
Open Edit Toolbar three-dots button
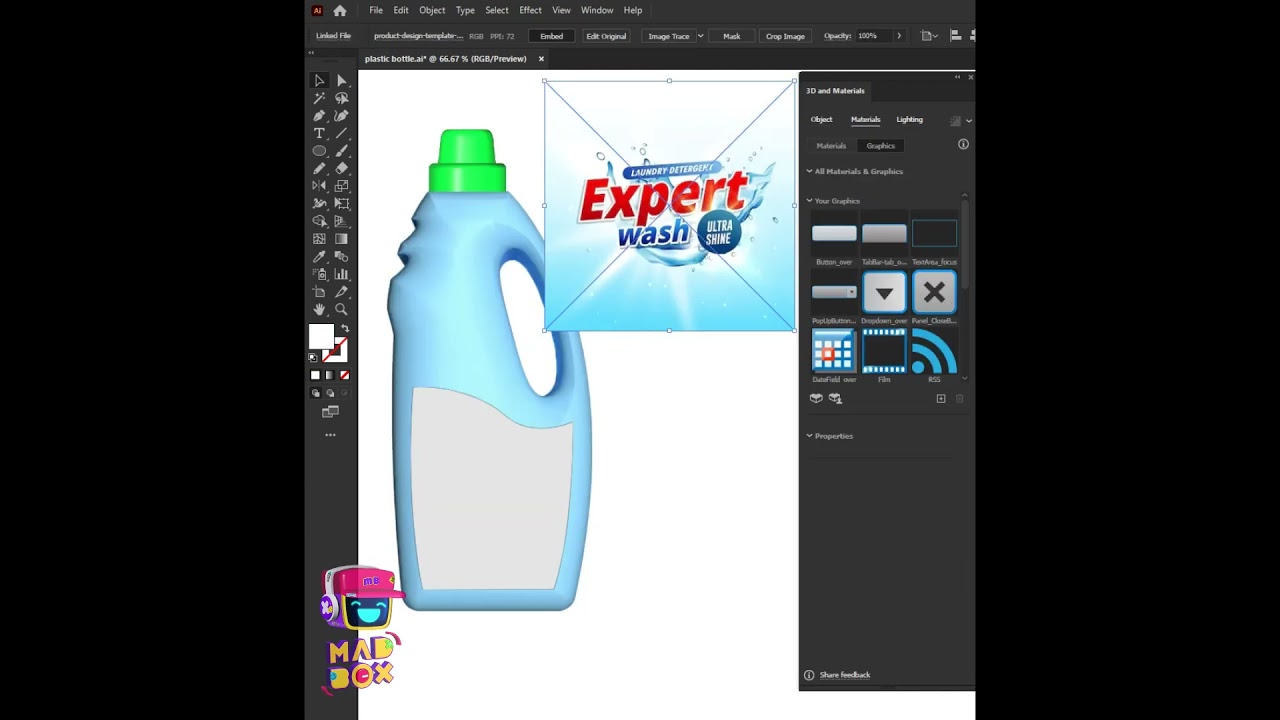point(330,435)
